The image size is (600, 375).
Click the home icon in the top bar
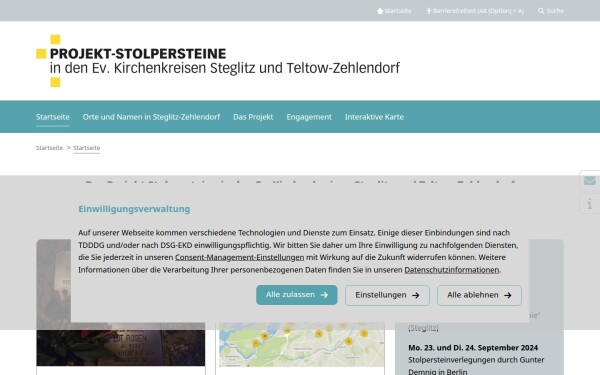[380, 11]
